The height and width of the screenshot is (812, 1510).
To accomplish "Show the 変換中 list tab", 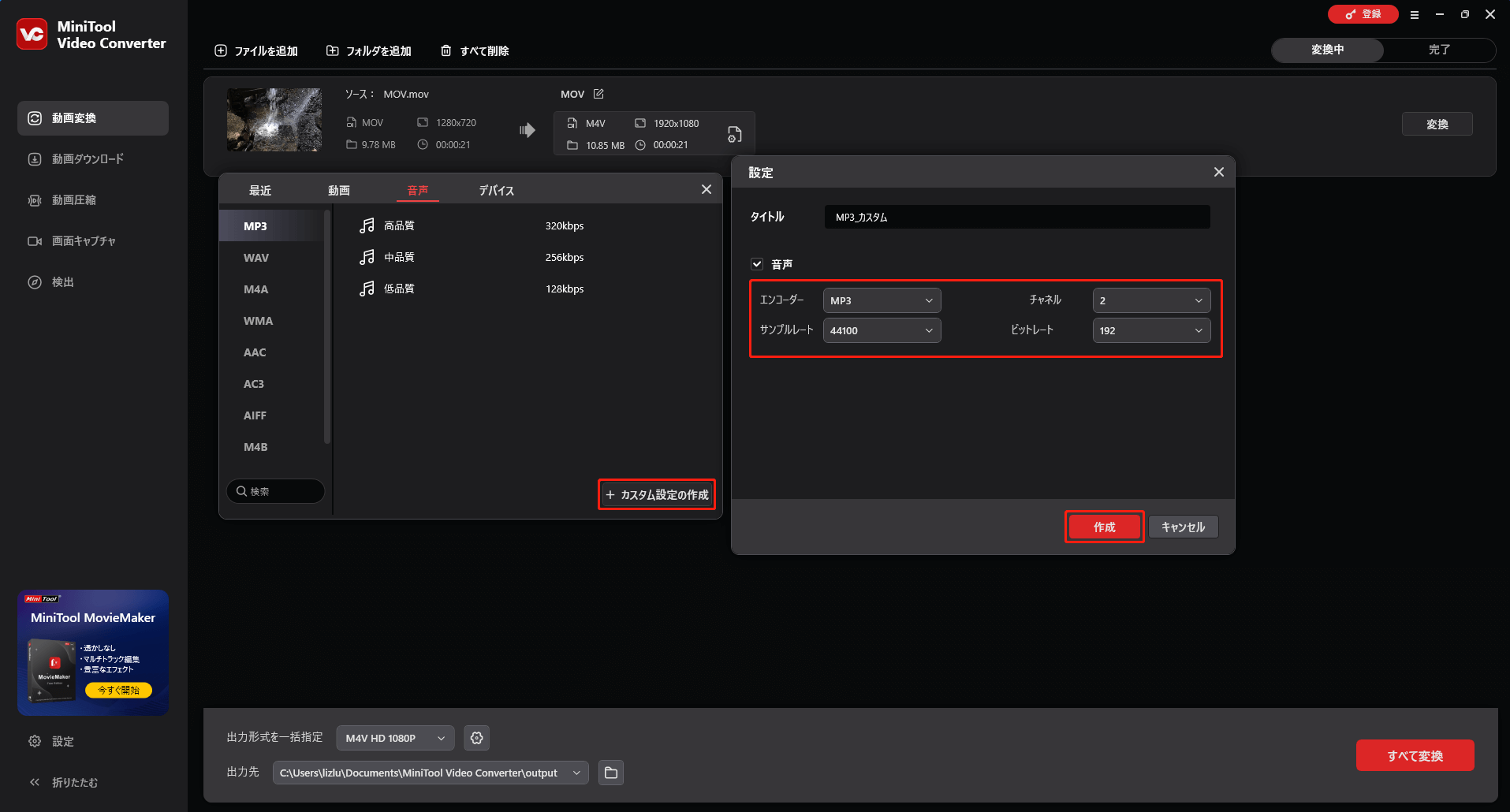I will click(1328, 50).
